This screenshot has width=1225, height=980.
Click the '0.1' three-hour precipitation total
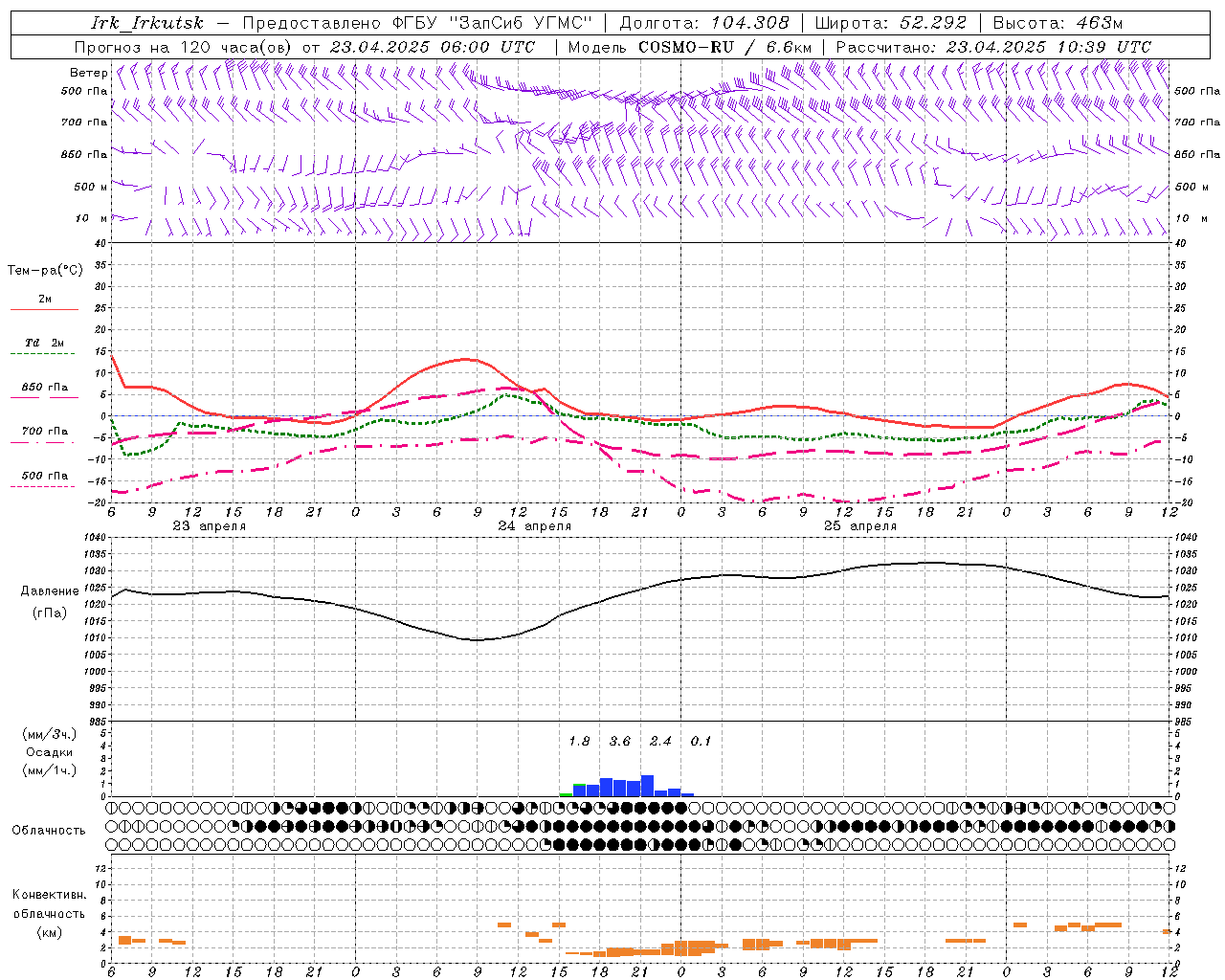pyautogui.click(x=701, y=742)
